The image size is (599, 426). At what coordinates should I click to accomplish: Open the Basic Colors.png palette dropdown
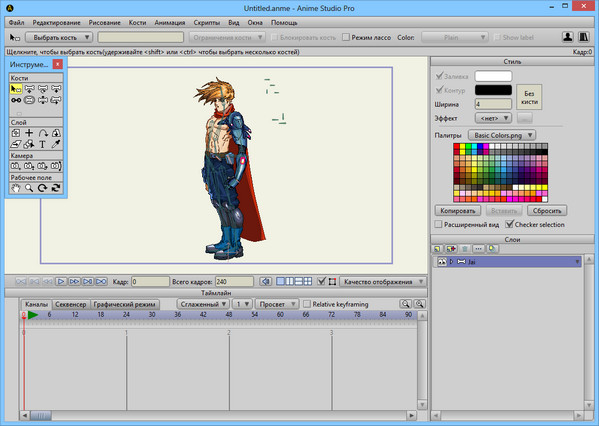pos(502,135)
